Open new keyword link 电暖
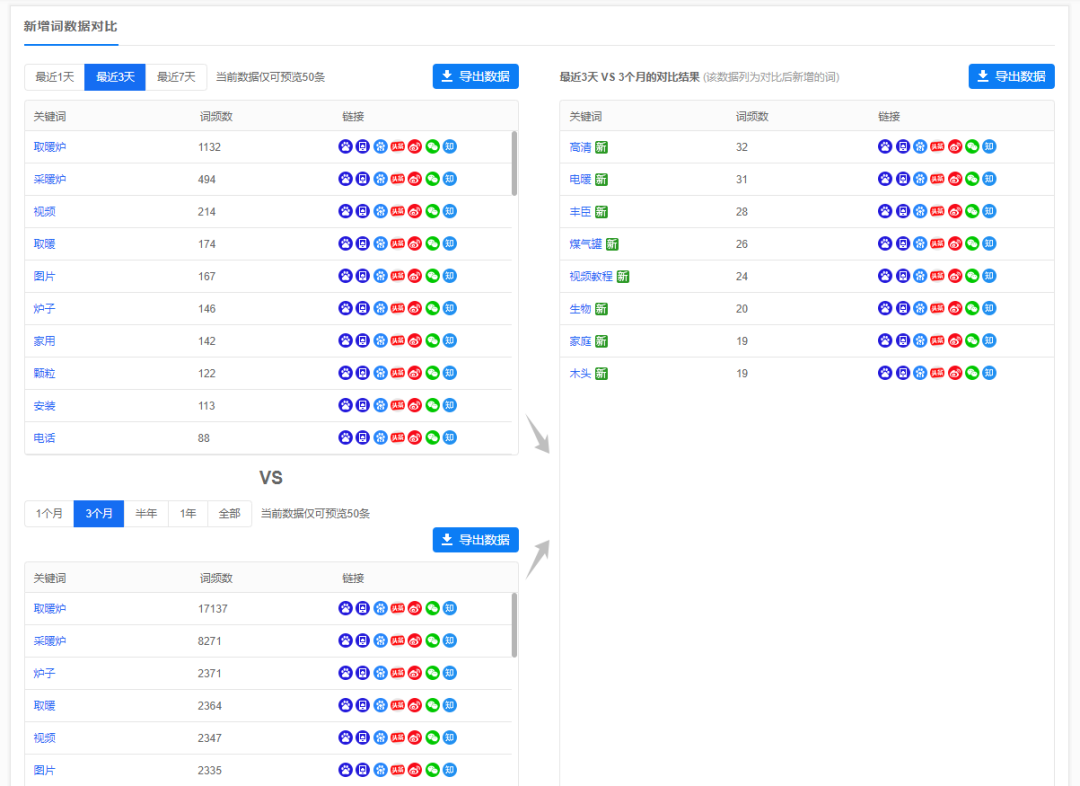 pyautogui.click(x=580, y=180)
